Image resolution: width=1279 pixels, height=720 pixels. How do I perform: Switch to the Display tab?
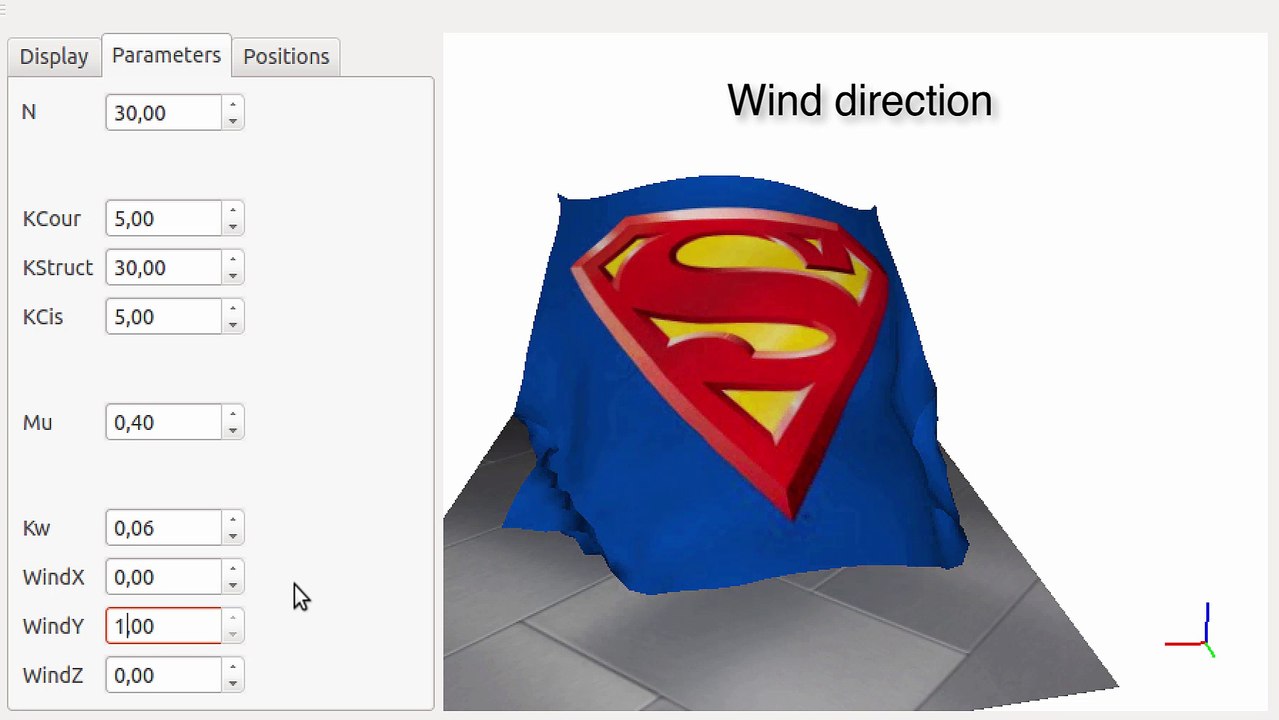[54, 57]
